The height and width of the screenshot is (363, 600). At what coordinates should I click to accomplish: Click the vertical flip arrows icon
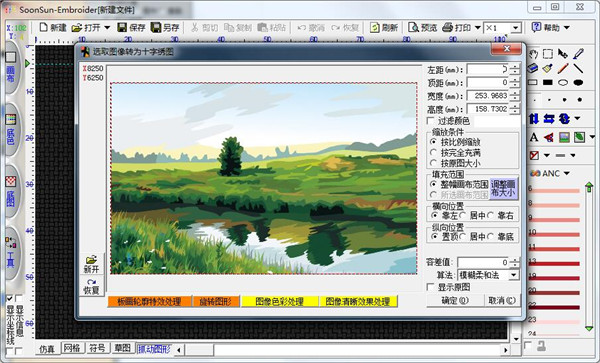pos(534,119)
